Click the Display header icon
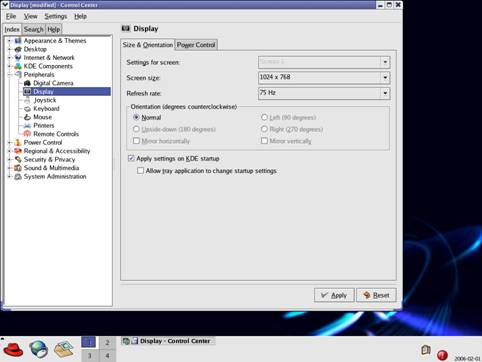The image size is (482, 362). 126,28
